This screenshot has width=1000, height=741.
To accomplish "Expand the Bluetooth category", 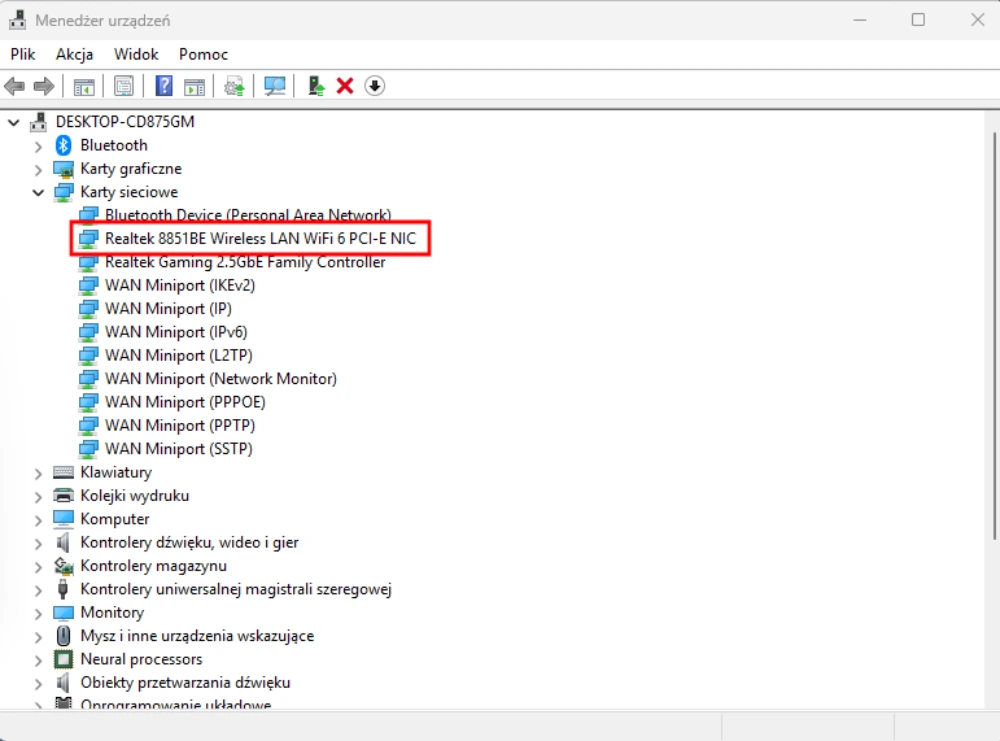I will point(38,146).
